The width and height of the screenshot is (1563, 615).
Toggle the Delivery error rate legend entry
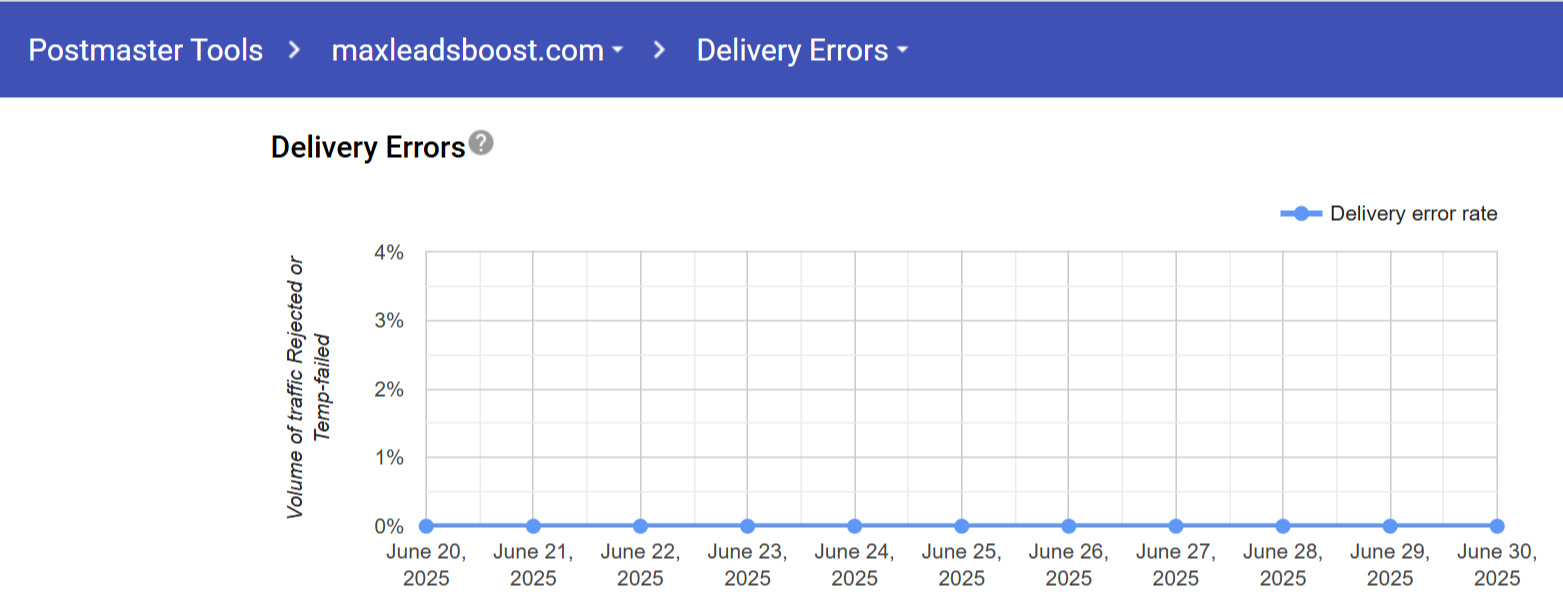pyautogui.click(x=1412, y=213)
